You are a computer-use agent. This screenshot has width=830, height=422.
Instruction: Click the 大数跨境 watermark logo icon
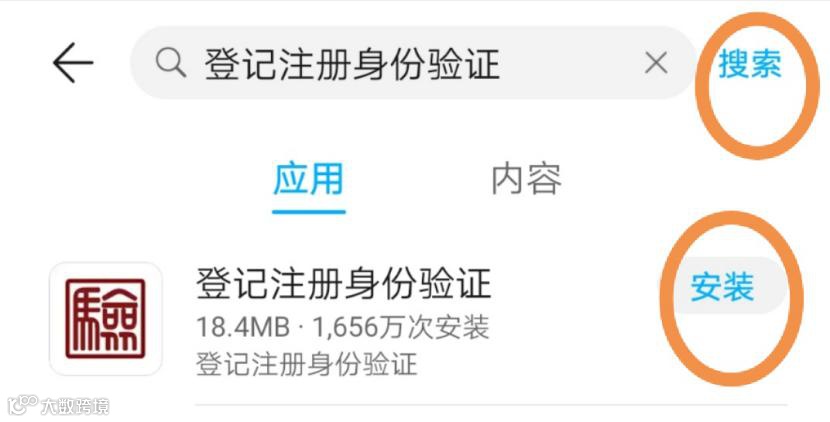[x=23, y=405]
